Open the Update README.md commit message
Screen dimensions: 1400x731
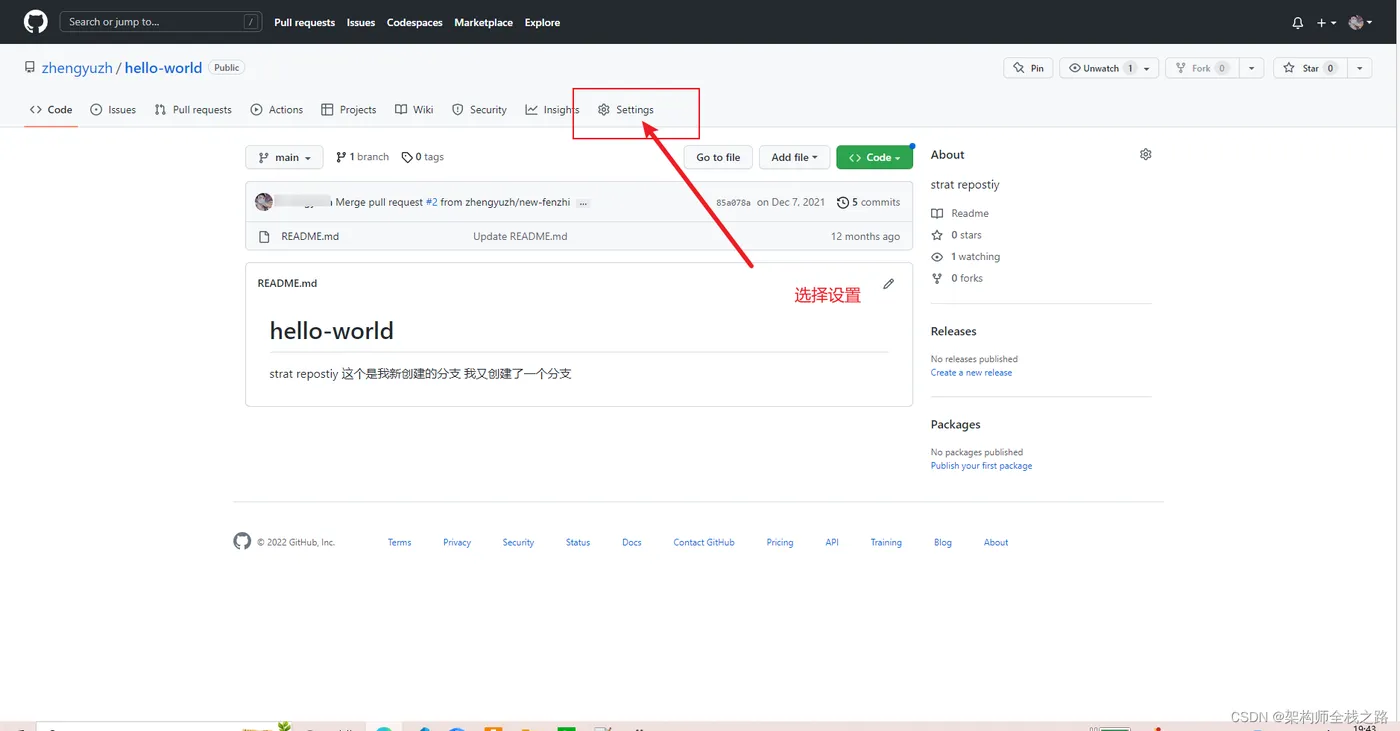coord(520,237)
